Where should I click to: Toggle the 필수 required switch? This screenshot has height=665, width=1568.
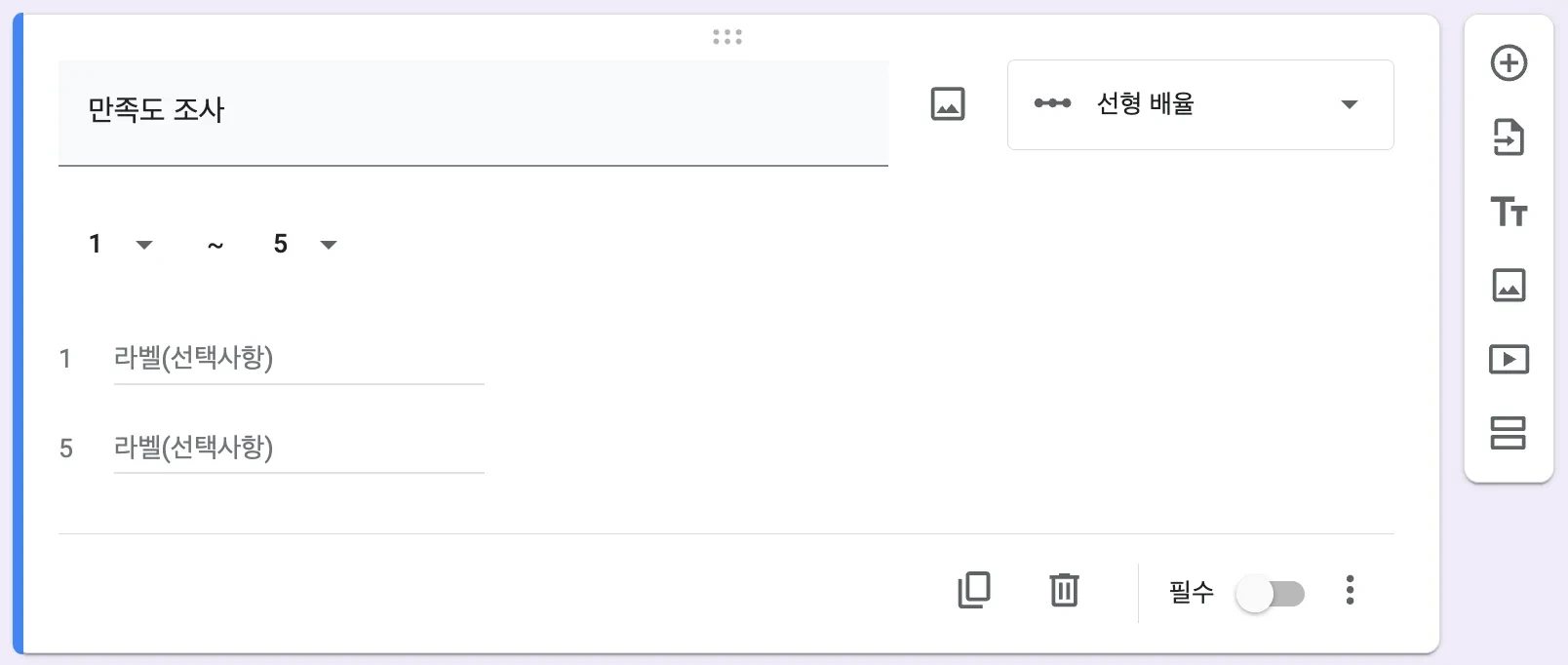tap(1270, 593)
